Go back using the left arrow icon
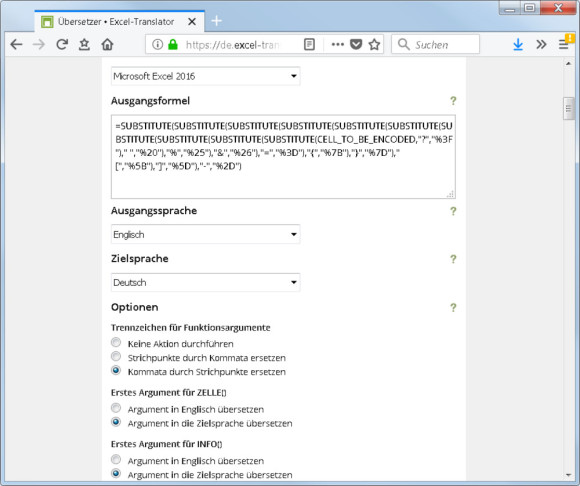This screenshot has width=580, height=486. click(x=16, y=45)
